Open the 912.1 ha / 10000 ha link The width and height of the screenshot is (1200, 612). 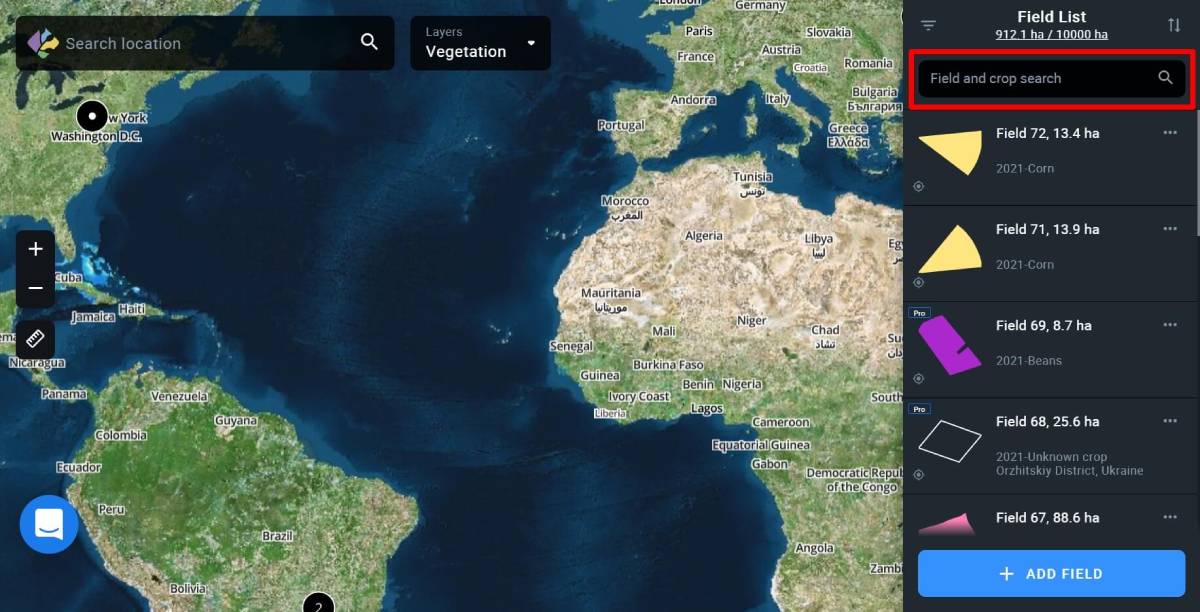pos(1051,34)
